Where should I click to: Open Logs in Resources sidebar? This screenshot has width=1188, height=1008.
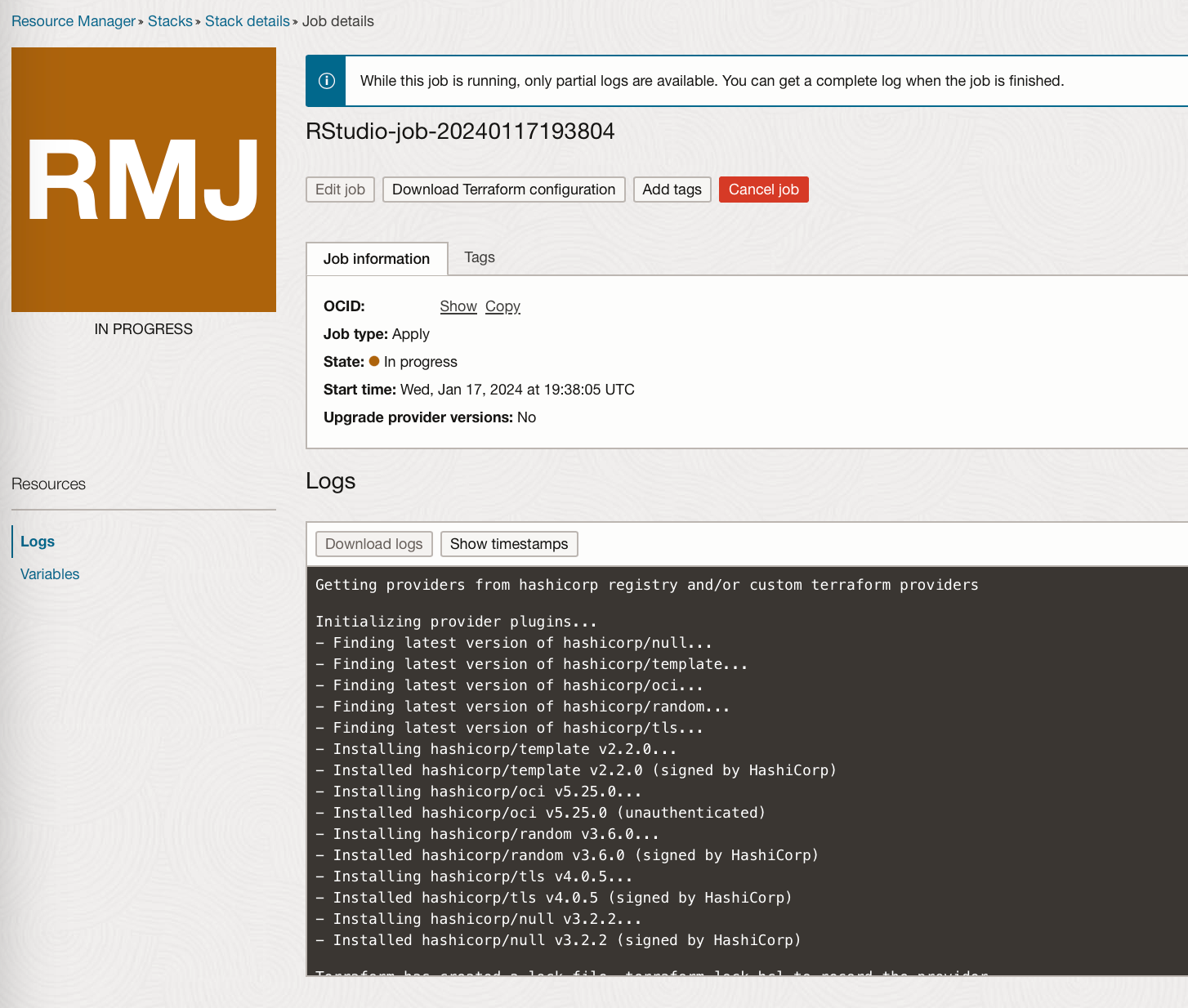[x=38, y=542]
